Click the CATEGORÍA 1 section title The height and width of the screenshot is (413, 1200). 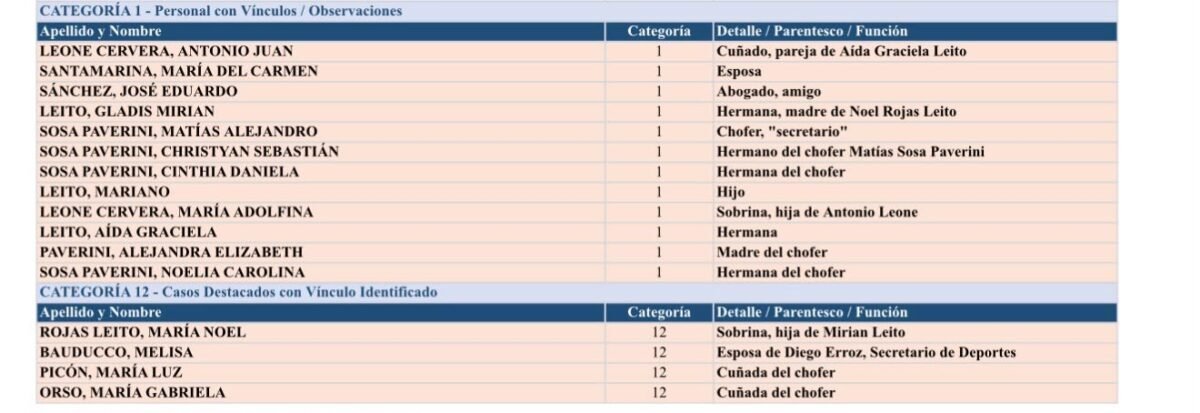pyautogui.click(x=221, y=12)
